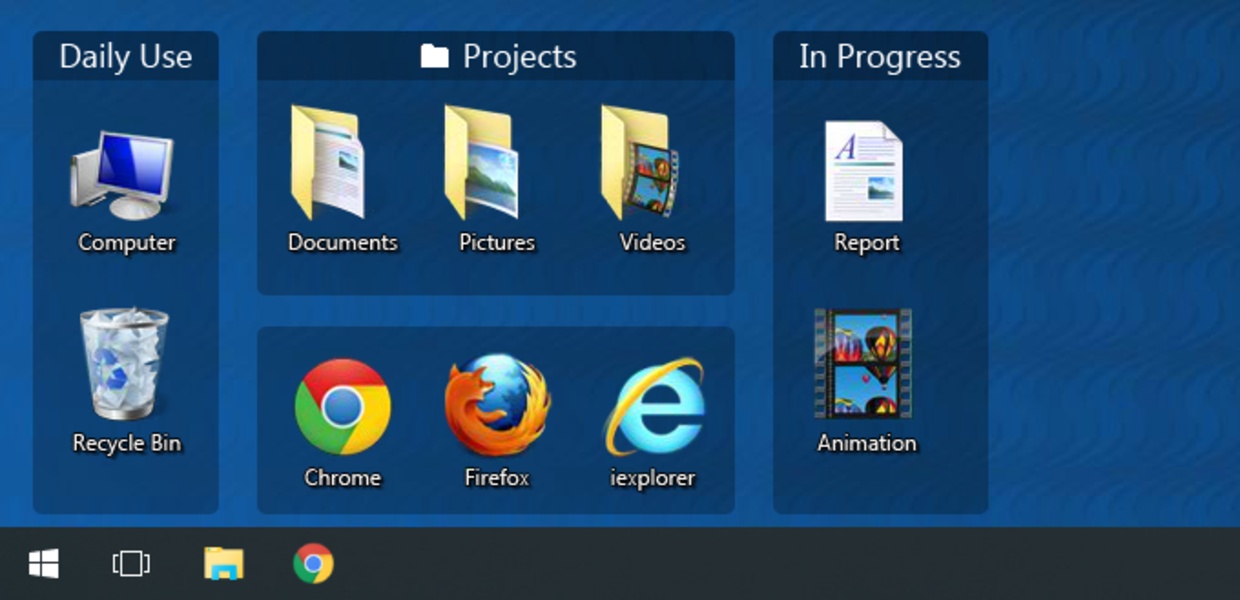Open the iexplorer shortcut icon
The width and height of the screenshot is (1240, 600).
654,406
